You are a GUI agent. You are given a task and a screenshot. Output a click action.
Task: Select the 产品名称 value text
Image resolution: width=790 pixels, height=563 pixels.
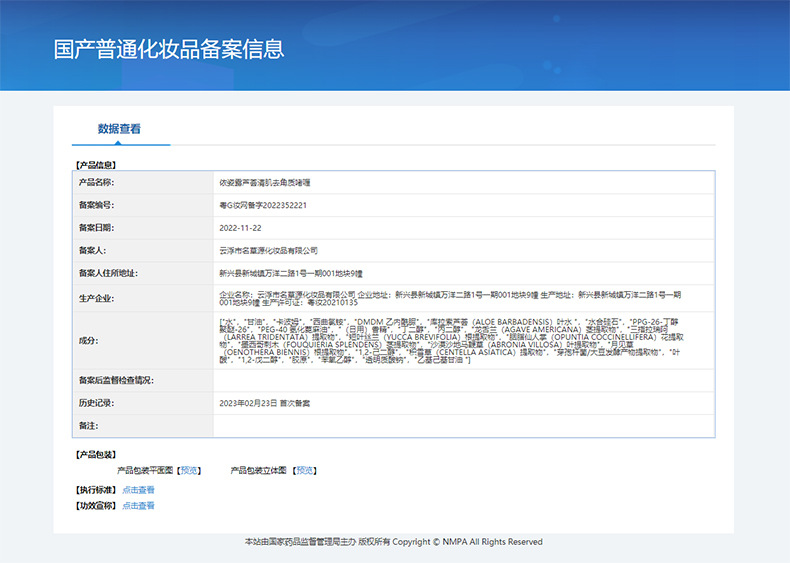(265, 183)
